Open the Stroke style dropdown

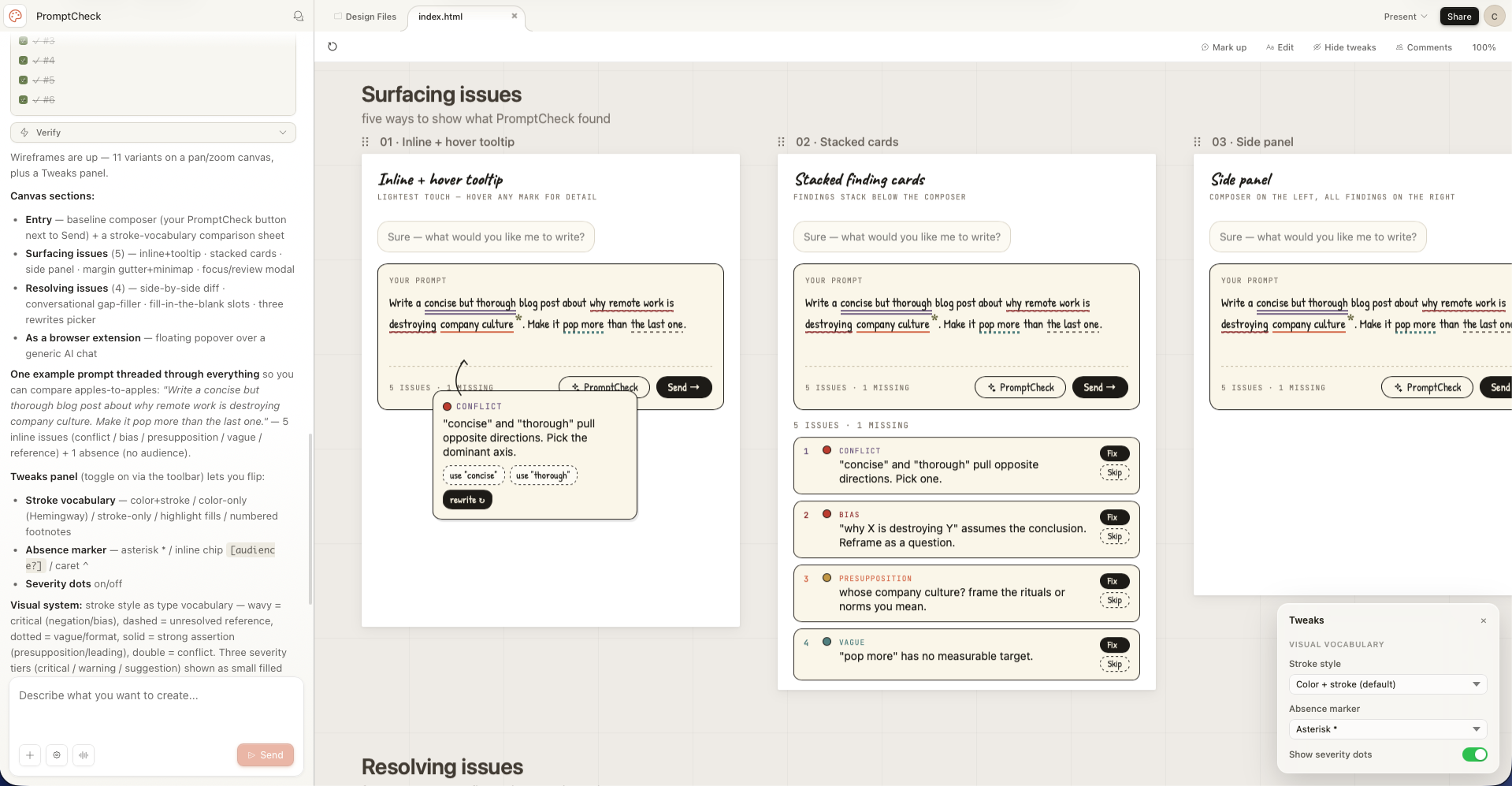pyautogui.click(x=1388, y=684)
